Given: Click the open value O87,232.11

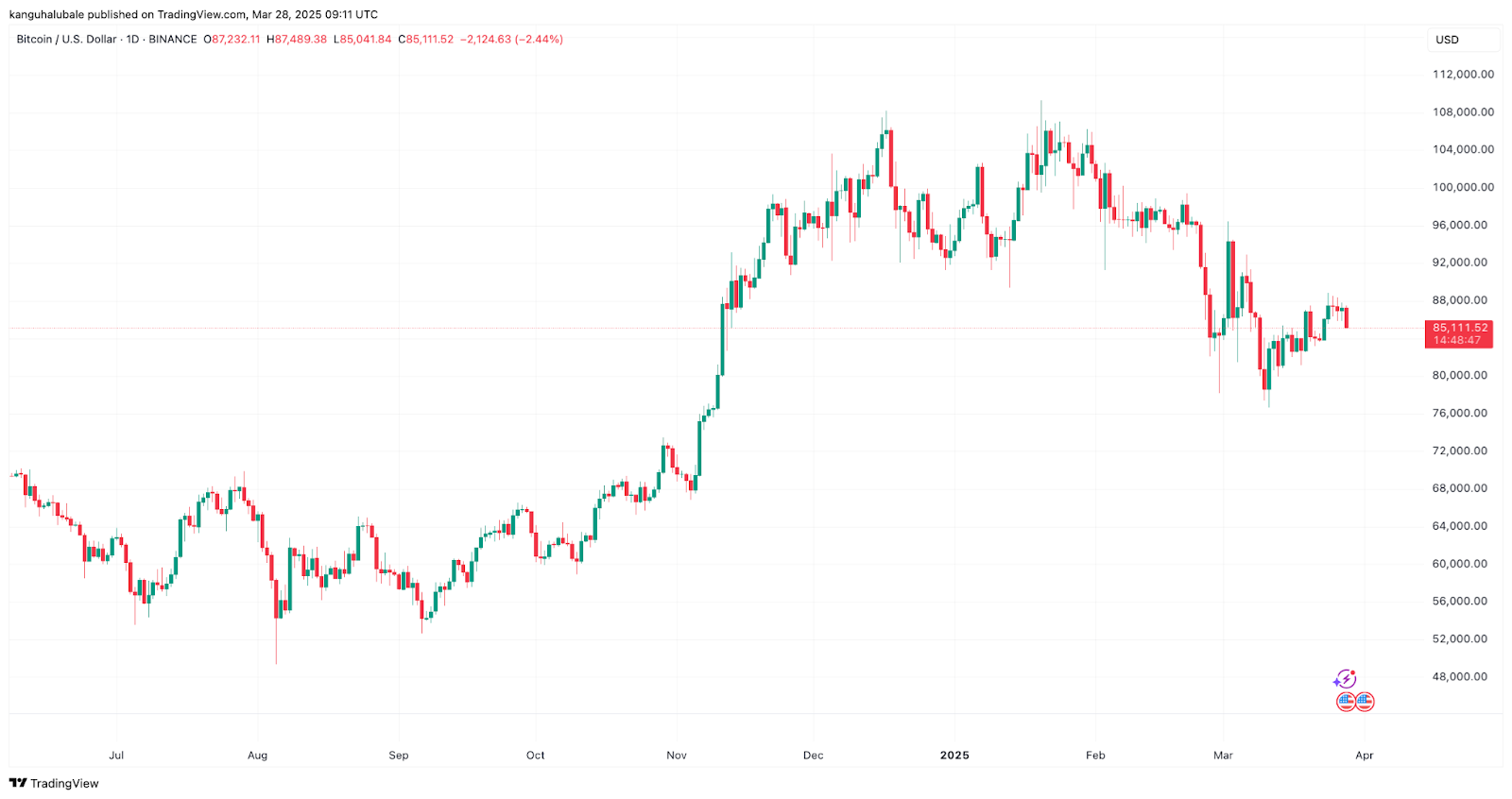Looking at the screenshot, I should pos(232,40).
